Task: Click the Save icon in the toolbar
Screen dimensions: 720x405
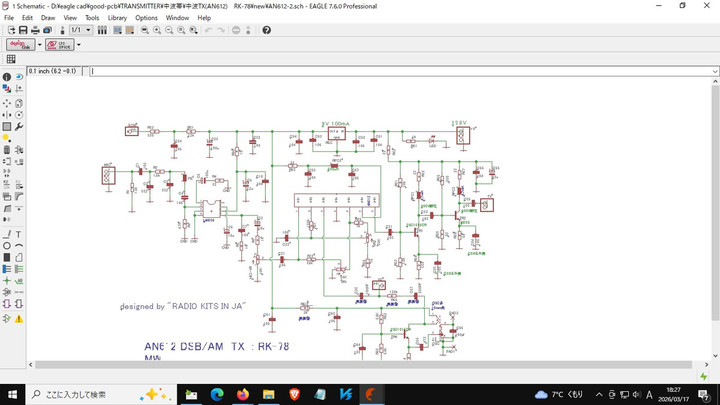Action: point(24,30)
